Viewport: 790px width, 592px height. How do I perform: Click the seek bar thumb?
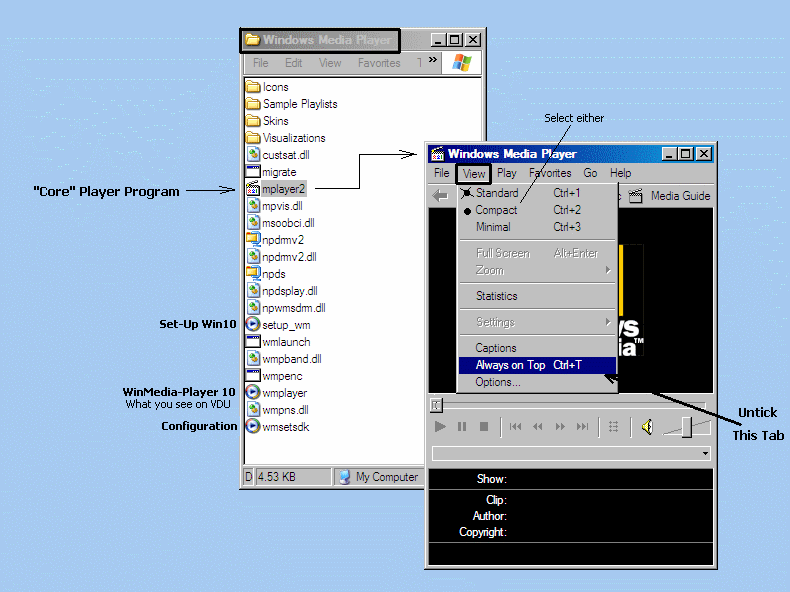point(436,405)
